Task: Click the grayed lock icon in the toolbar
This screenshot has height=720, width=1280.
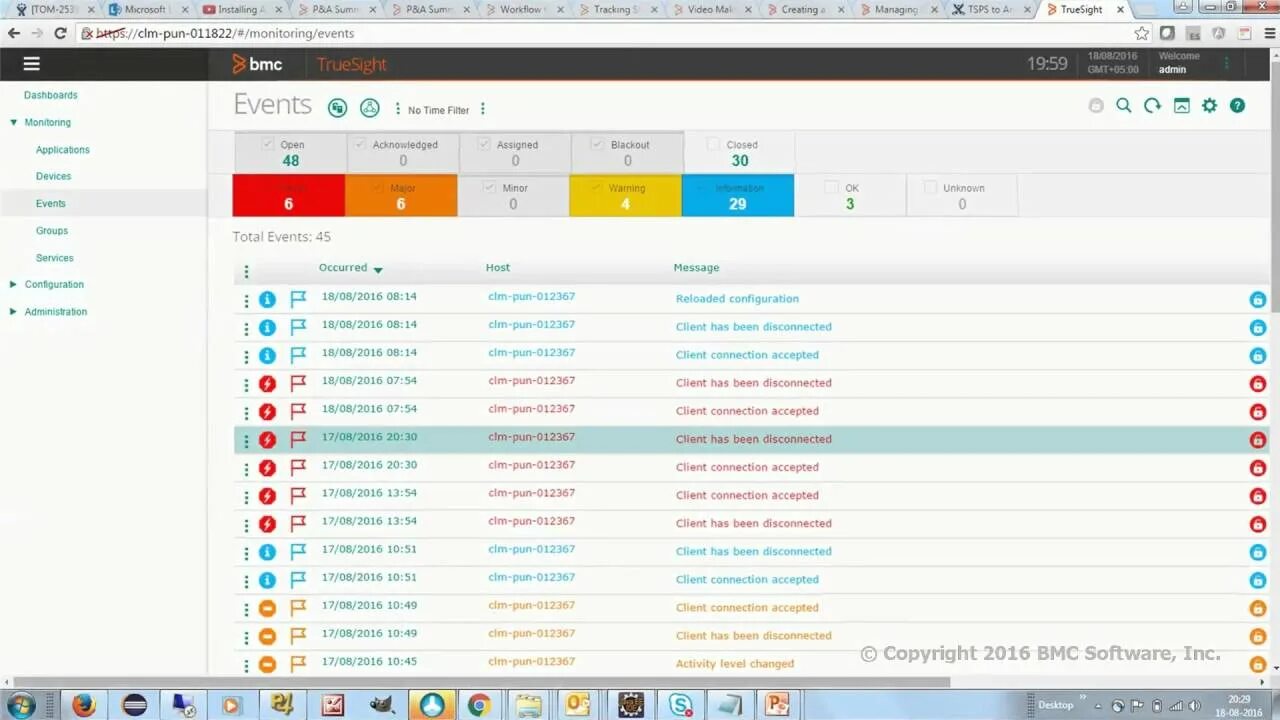Action: click(x=1096, y=106)
